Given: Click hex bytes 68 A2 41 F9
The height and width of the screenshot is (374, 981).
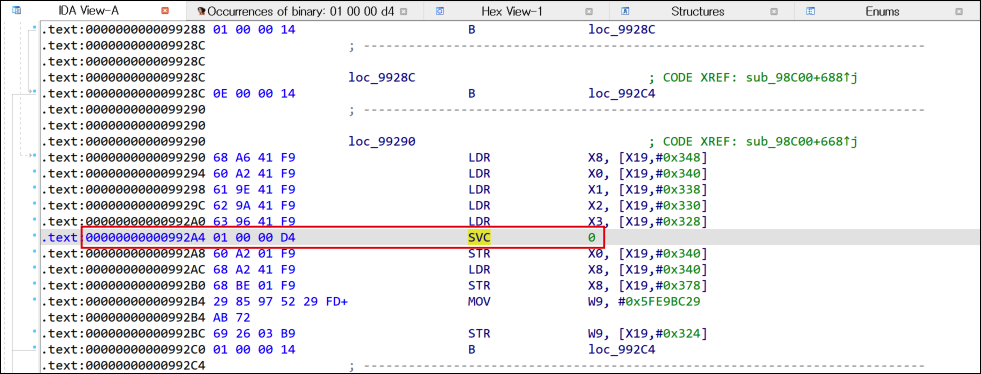Looking at the screenshot, I should pyautogui.click(x=254, y=270).
